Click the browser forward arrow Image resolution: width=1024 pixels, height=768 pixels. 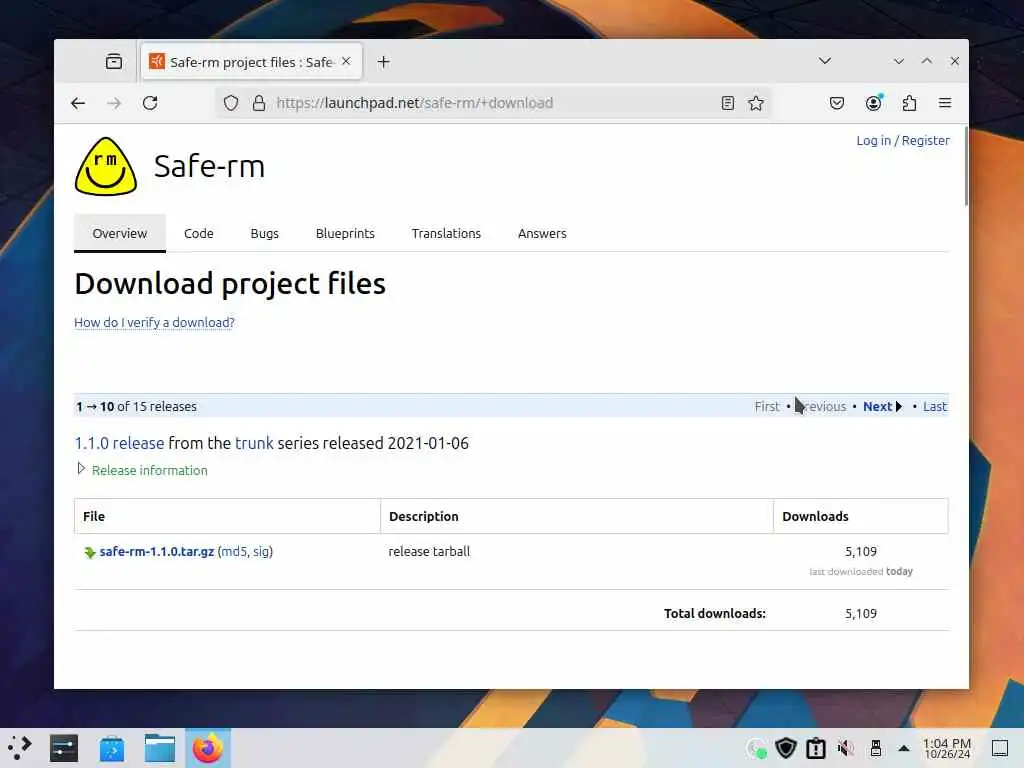[114, 103]
